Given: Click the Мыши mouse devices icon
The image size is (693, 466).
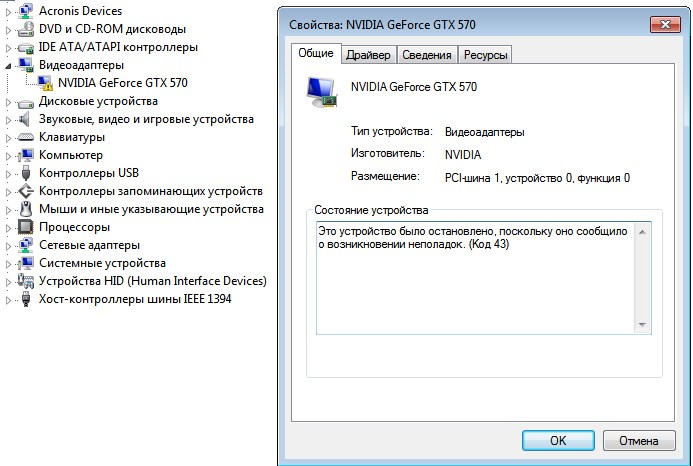Looking at the screenshot, I should [x=26, y=209].
